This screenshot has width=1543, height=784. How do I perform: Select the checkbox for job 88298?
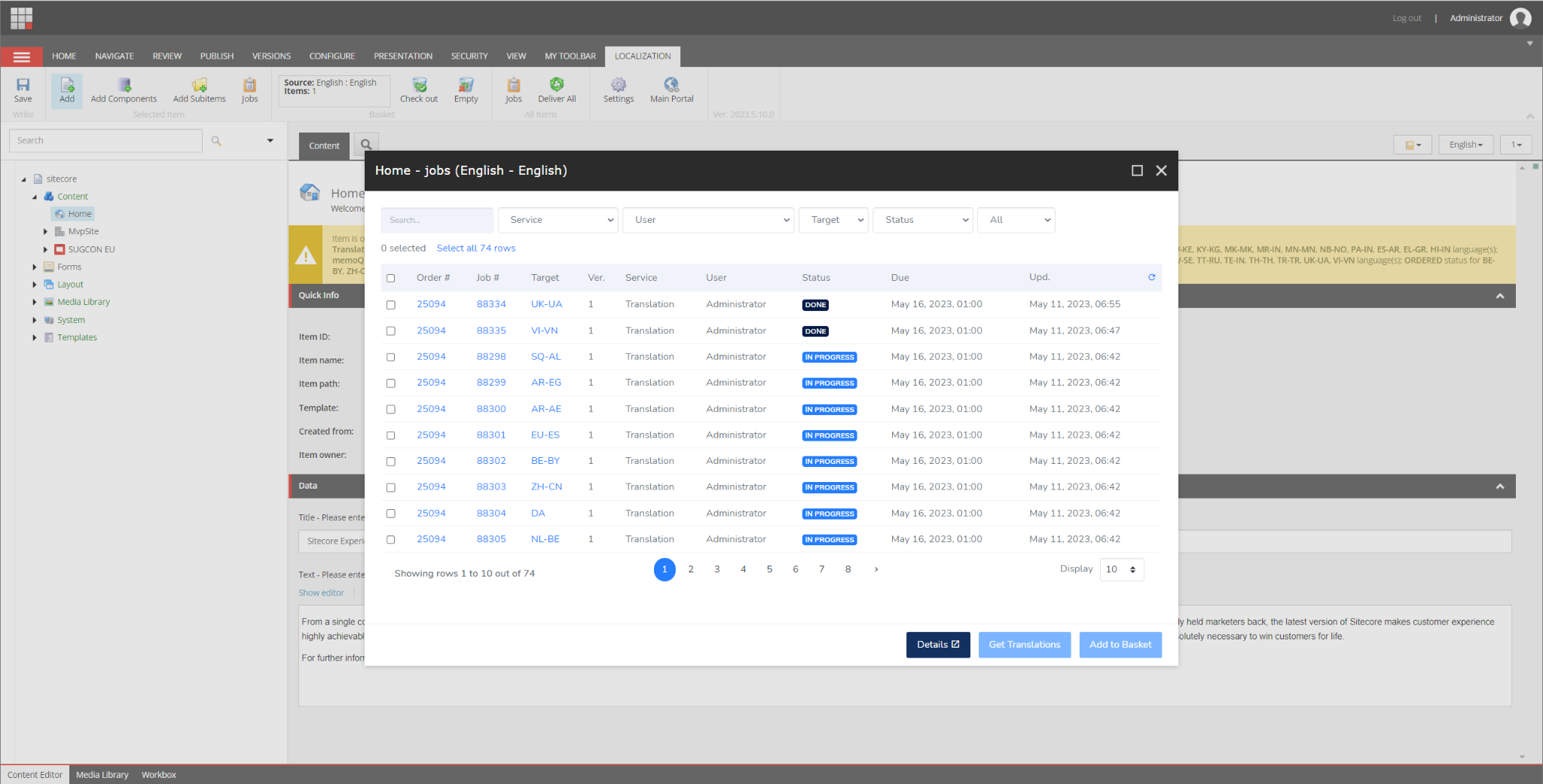coord(390,357)
